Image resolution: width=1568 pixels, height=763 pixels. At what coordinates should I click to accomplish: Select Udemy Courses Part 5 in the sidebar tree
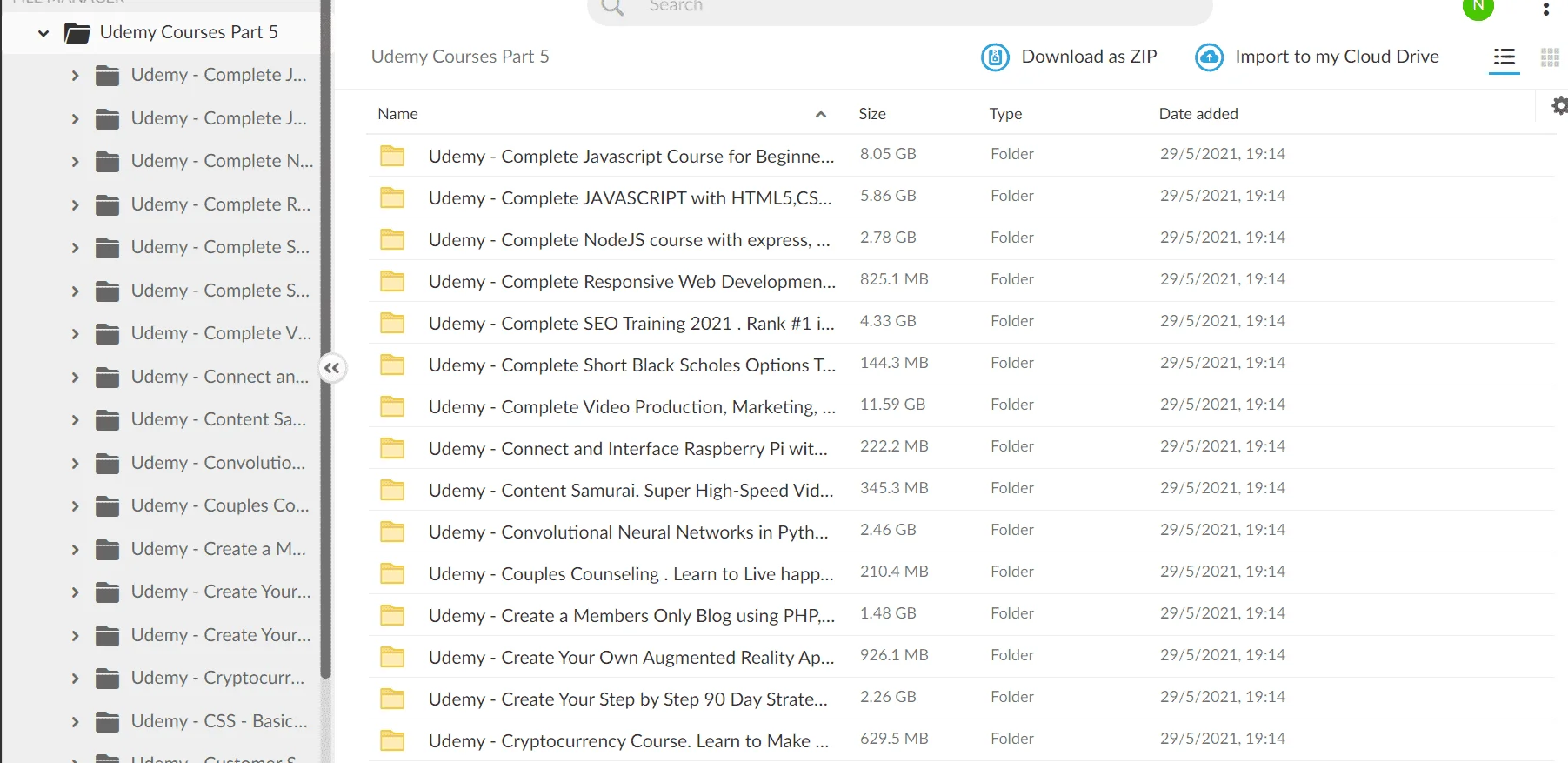(x=189, y=32)
